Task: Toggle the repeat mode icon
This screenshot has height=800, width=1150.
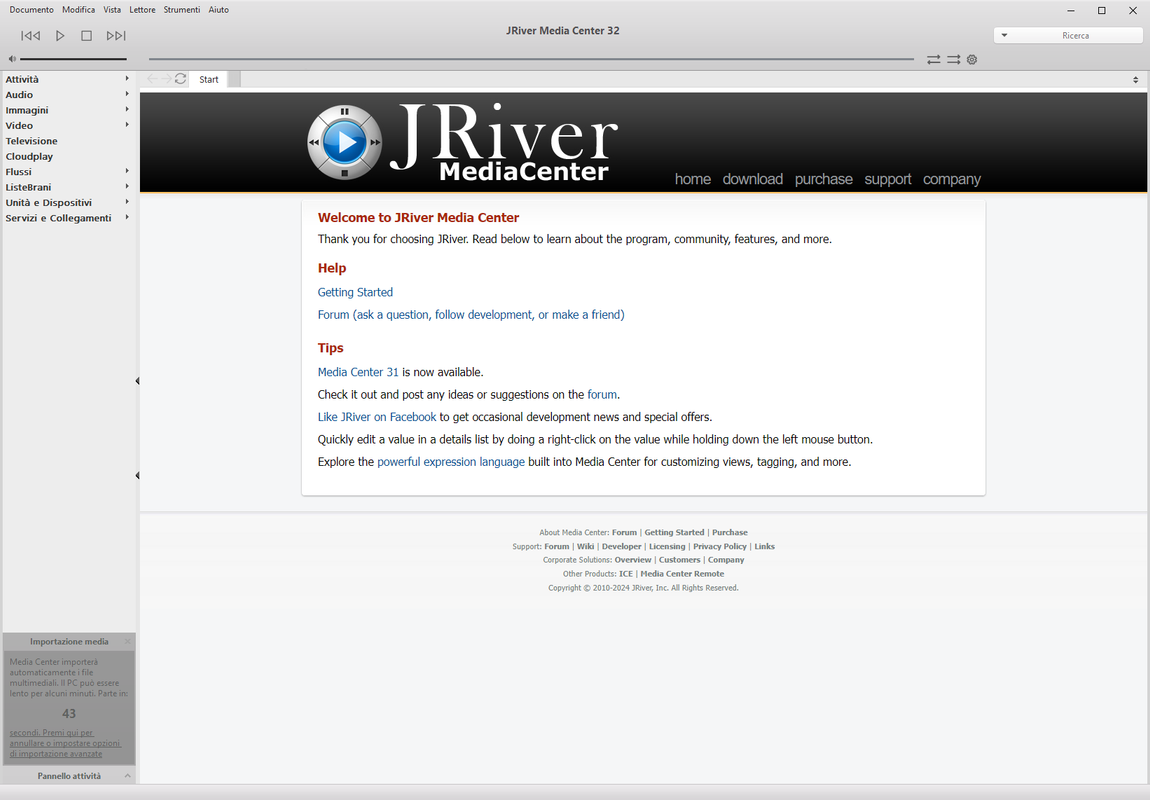Action: pos(933,59)
